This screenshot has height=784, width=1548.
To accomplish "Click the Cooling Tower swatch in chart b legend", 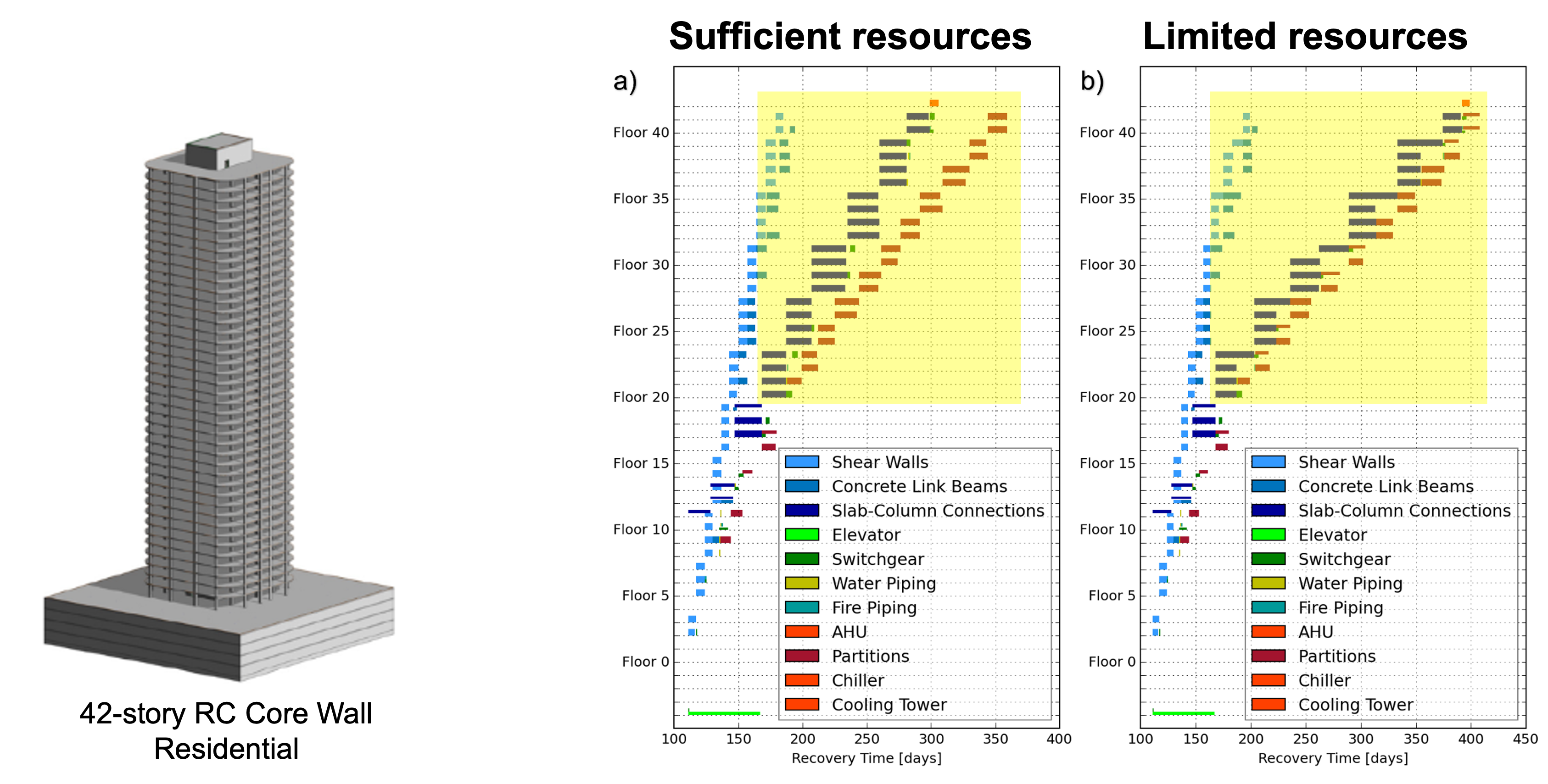I will (1268, 704).
